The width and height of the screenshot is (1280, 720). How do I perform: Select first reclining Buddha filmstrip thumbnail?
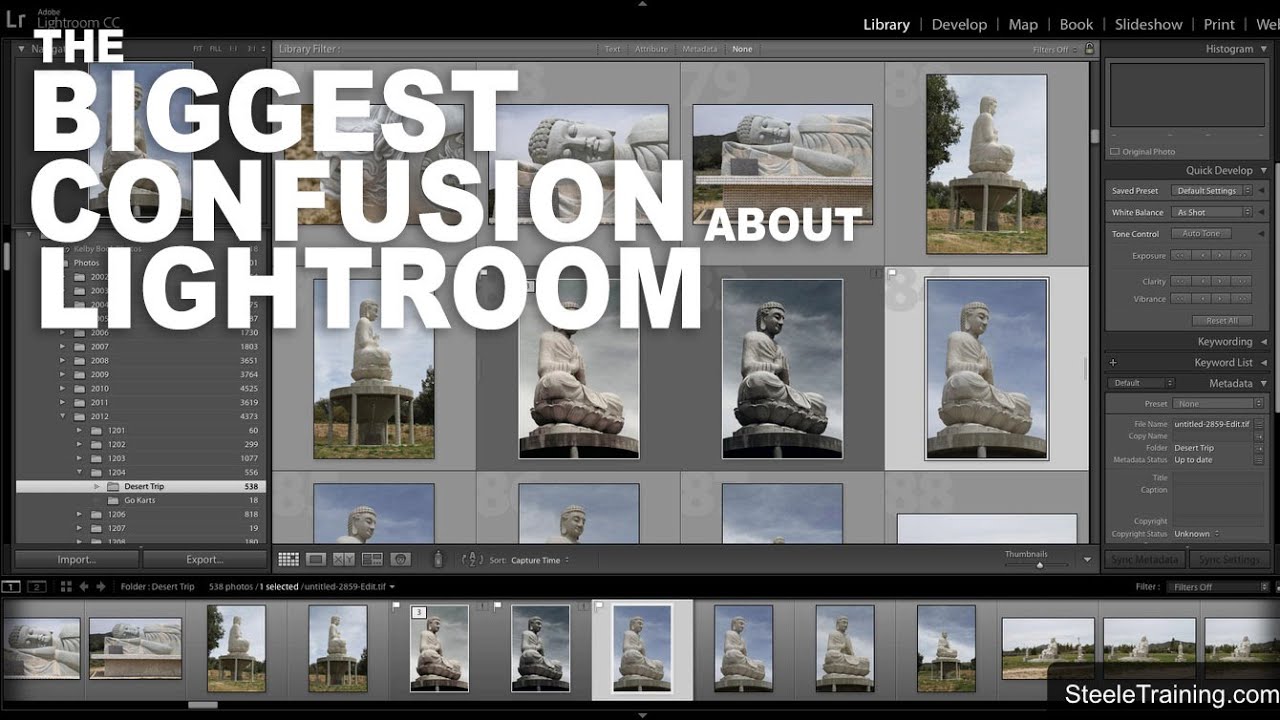coord(42,647)
